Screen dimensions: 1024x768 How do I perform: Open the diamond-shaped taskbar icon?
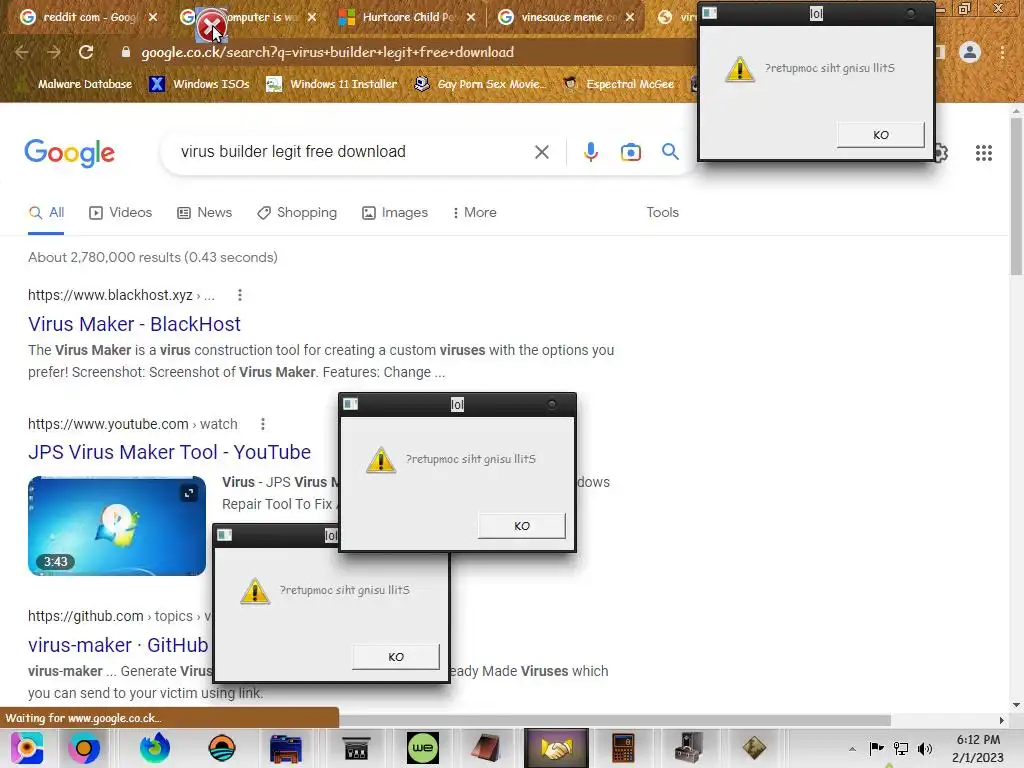(x=754, y=748)
